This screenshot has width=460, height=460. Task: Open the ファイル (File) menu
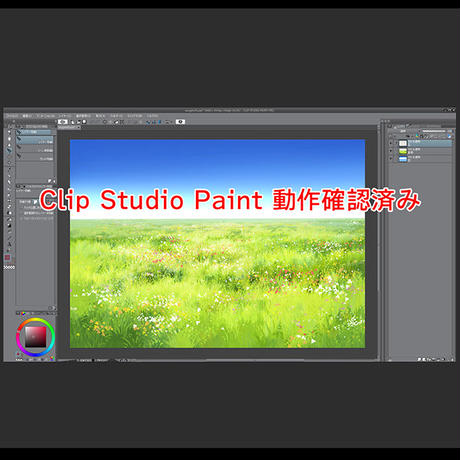pos(12,116)
